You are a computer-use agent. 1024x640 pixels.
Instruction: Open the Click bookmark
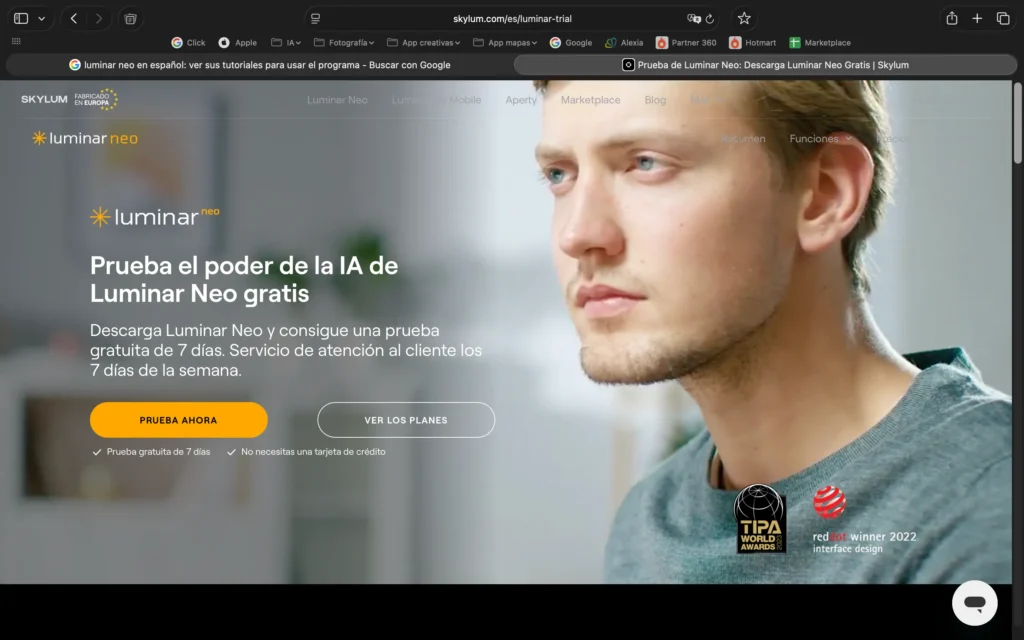(x=188, y=42)
